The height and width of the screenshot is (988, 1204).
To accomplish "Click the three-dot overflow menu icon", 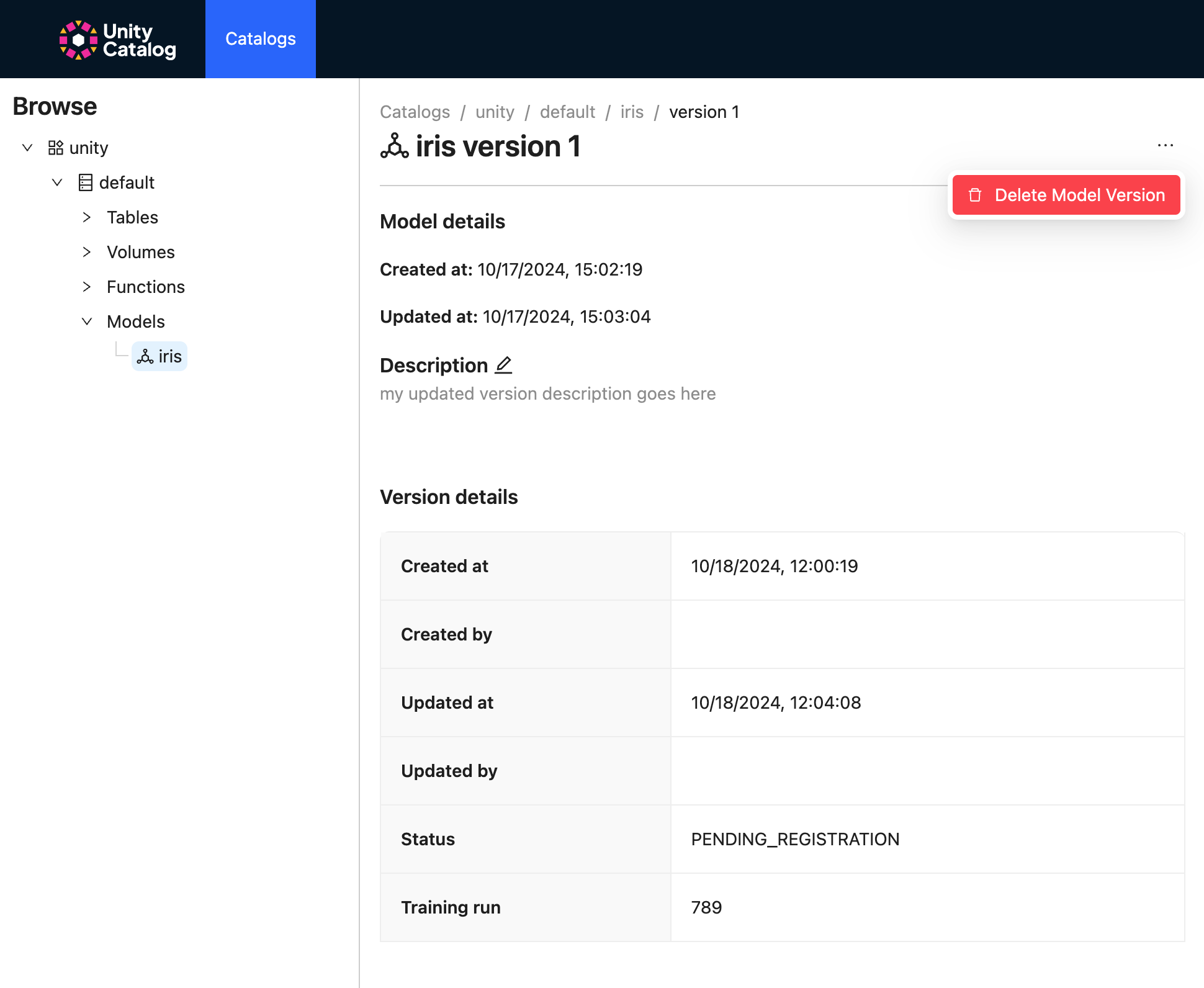I will point(1165,145).
